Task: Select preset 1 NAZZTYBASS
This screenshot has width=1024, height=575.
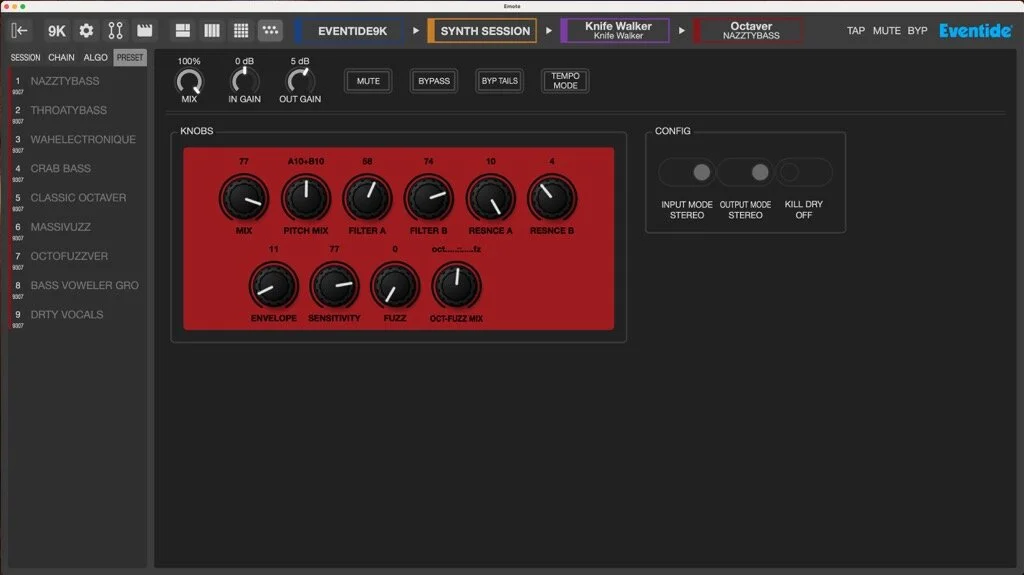Action: click(77, 83)
